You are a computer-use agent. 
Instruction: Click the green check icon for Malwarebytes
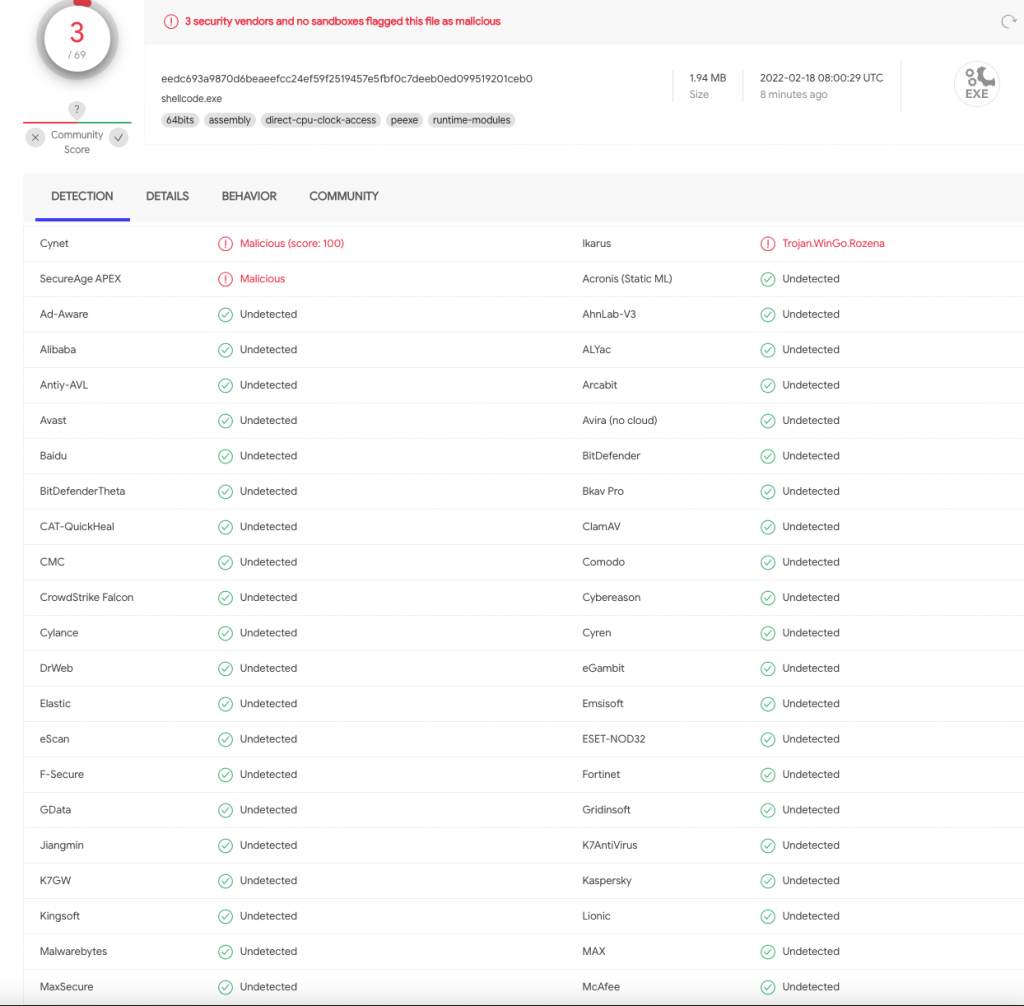pos(225,952)
